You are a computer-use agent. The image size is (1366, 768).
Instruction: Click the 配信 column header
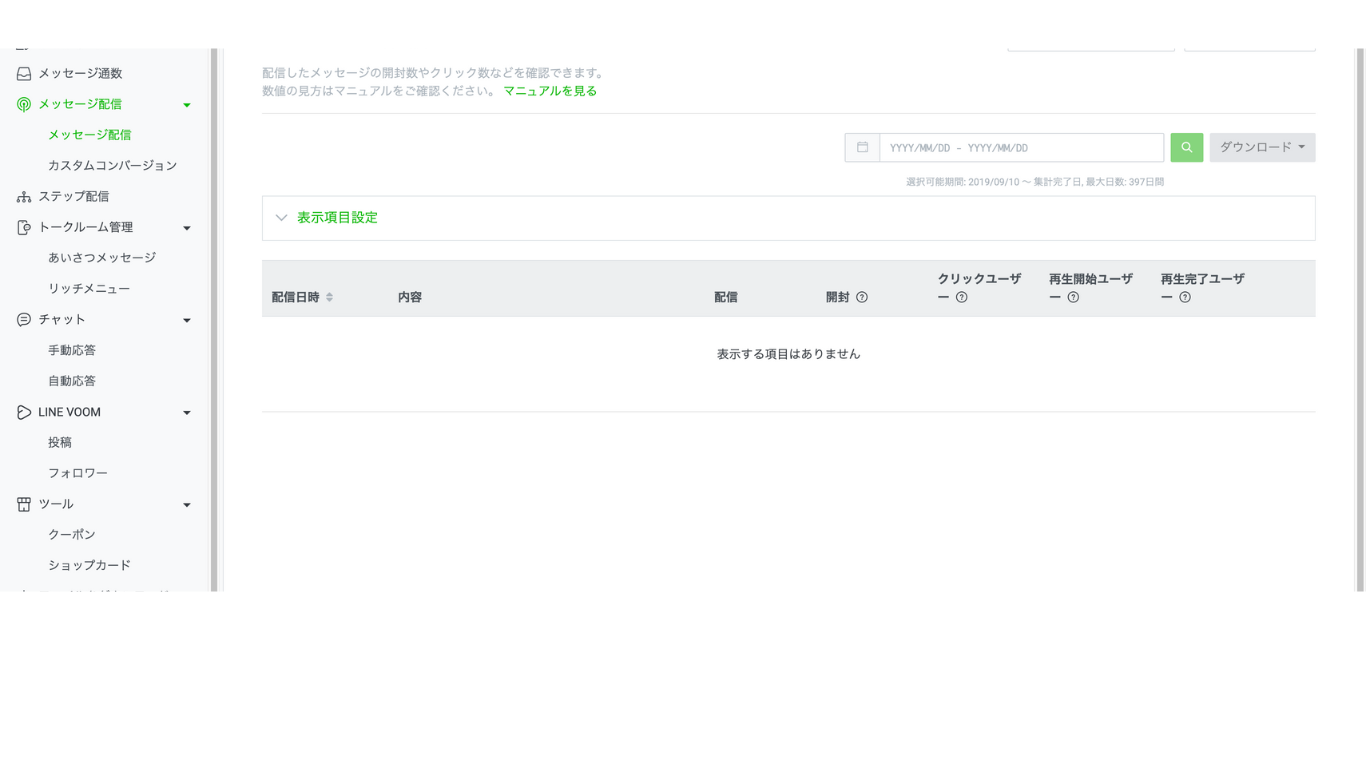click(726, 297)
